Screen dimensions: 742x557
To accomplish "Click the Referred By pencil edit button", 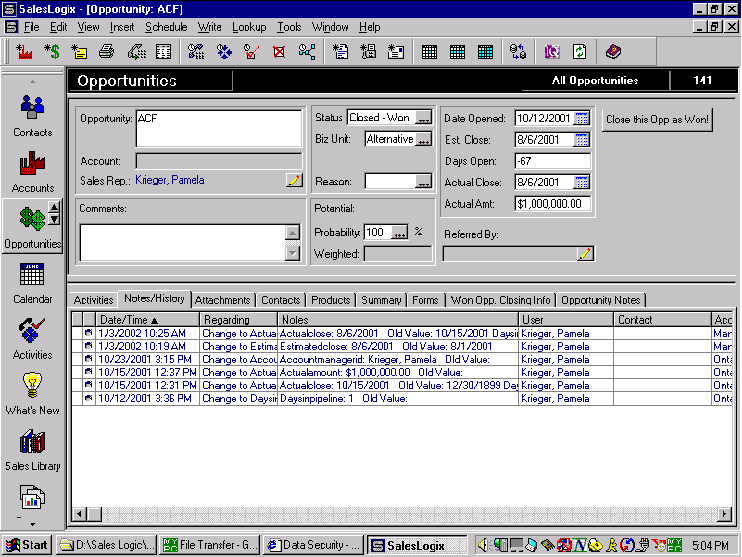I will tap(585, 254).
